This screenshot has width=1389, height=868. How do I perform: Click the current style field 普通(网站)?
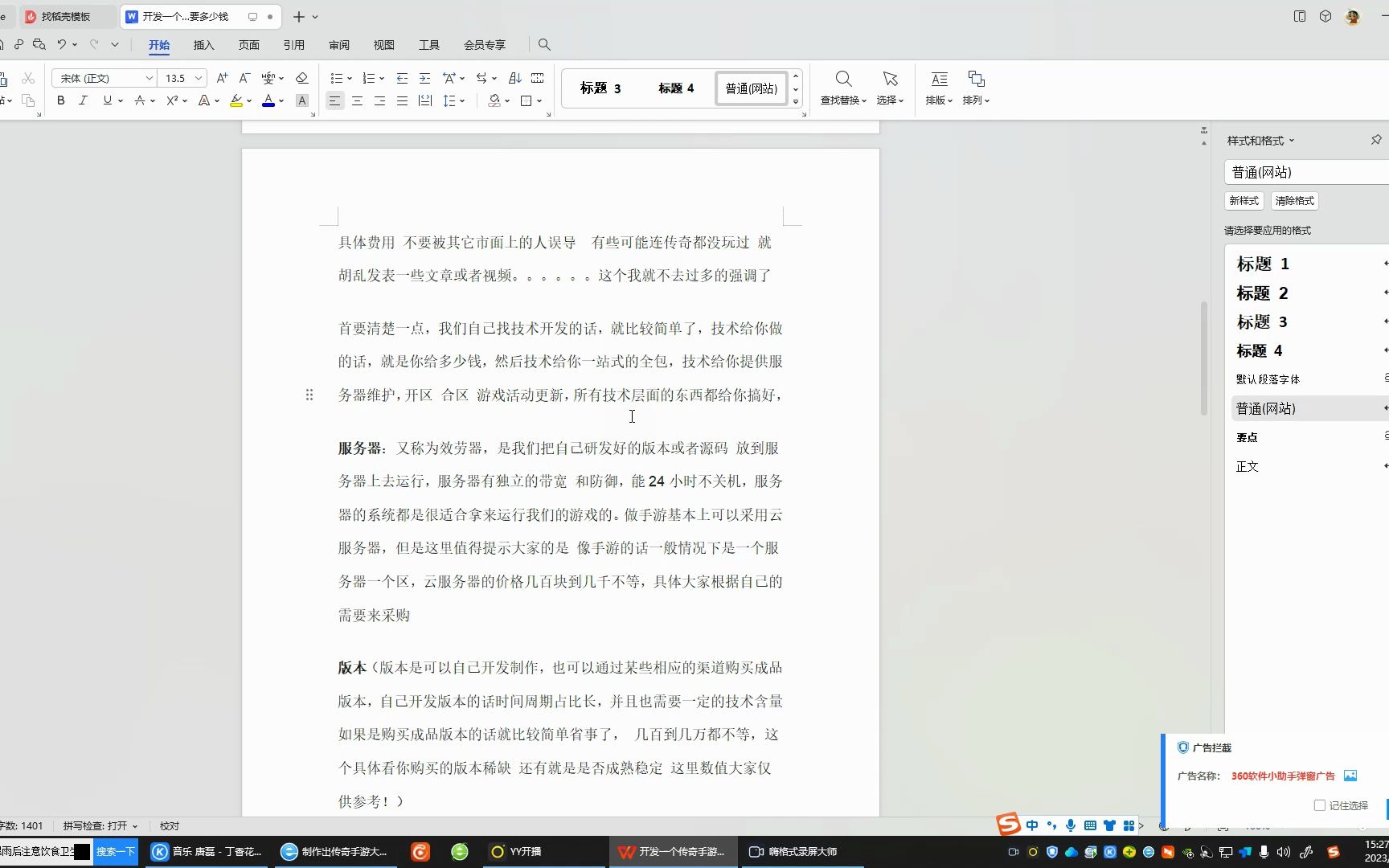pos(1306,172)
